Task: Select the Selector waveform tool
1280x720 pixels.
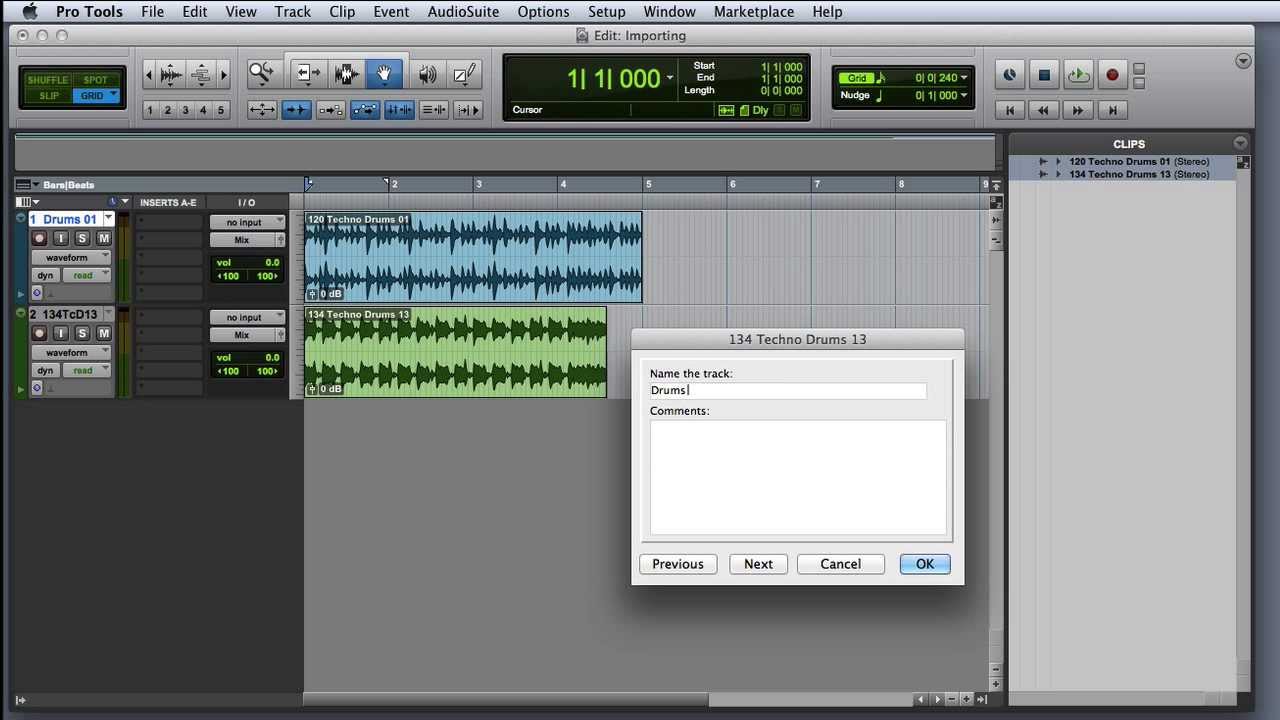Action: pos(346,74)
